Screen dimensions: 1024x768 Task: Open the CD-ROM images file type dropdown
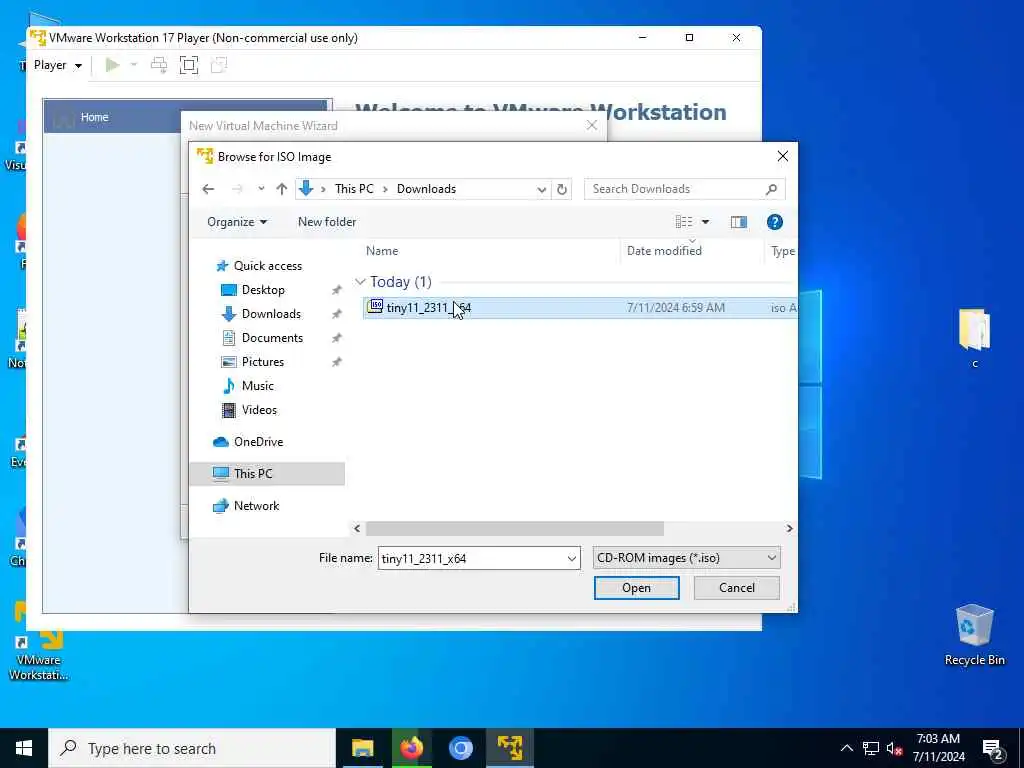[x=686, y=558]
